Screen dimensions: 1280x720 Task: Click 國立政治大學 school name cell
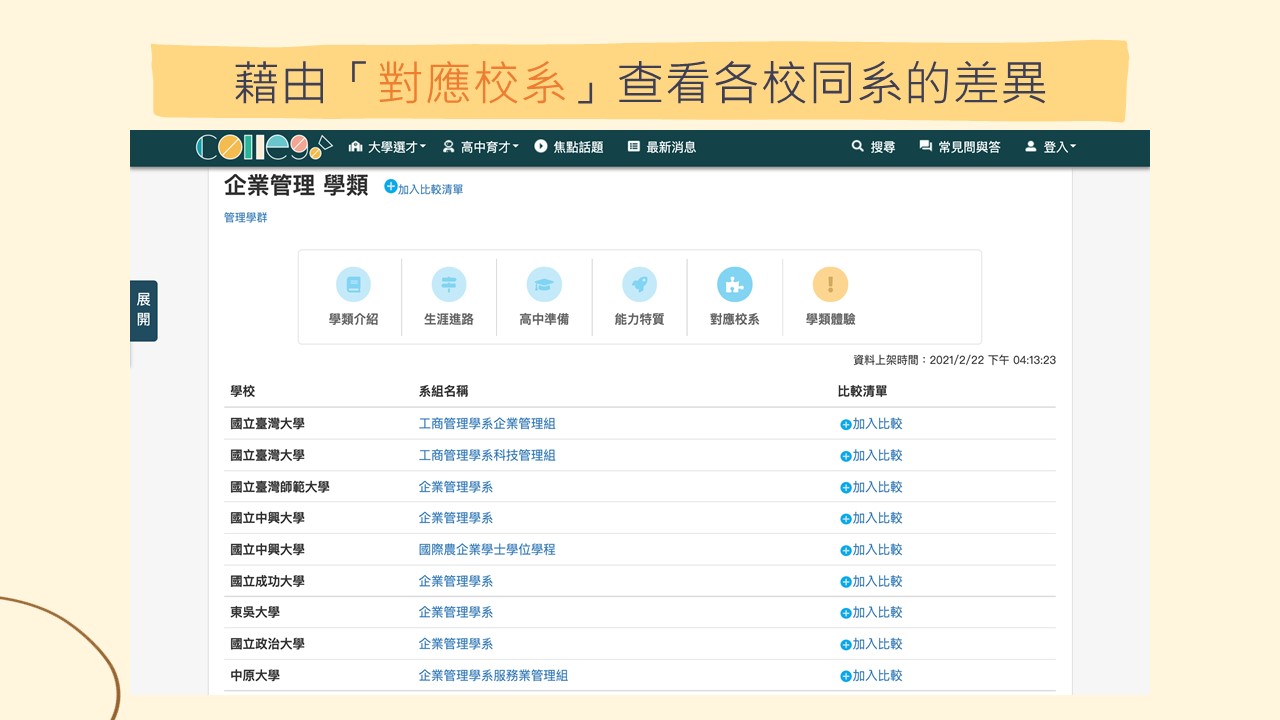267,644
